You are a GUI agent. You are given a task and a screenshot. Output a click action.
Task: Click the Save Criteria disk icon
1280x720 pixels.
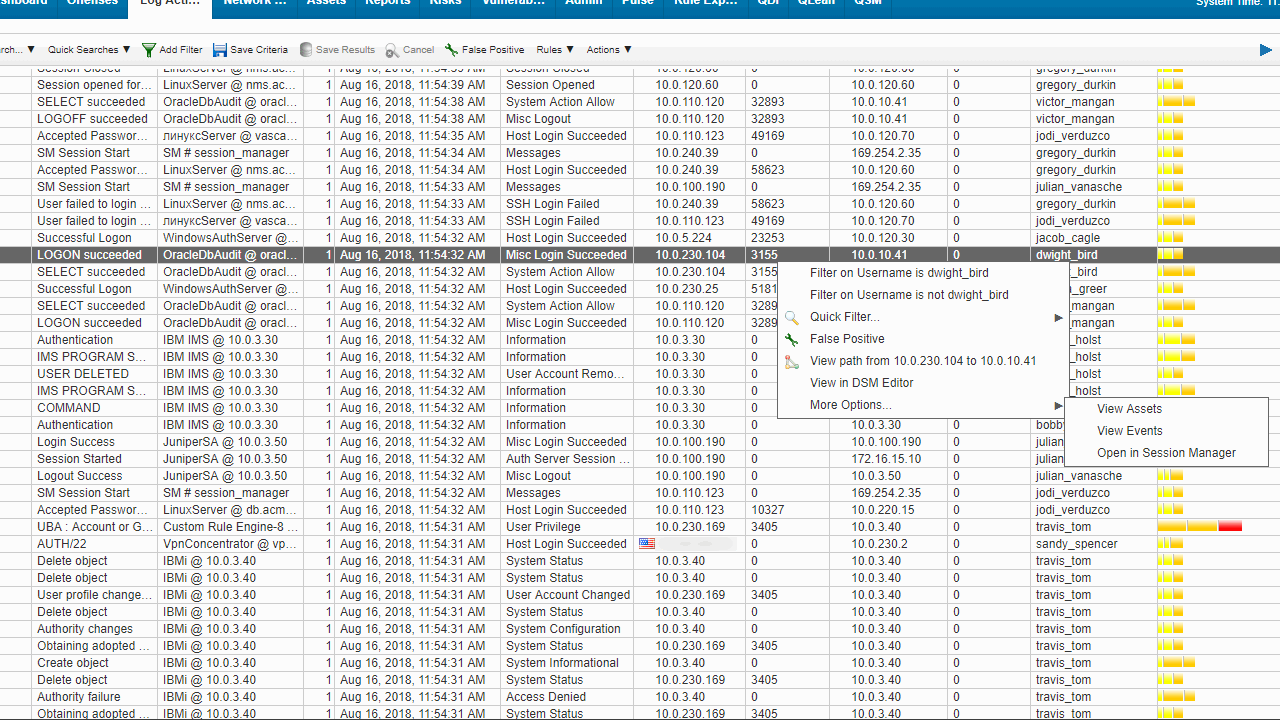[x=222, y=49]
